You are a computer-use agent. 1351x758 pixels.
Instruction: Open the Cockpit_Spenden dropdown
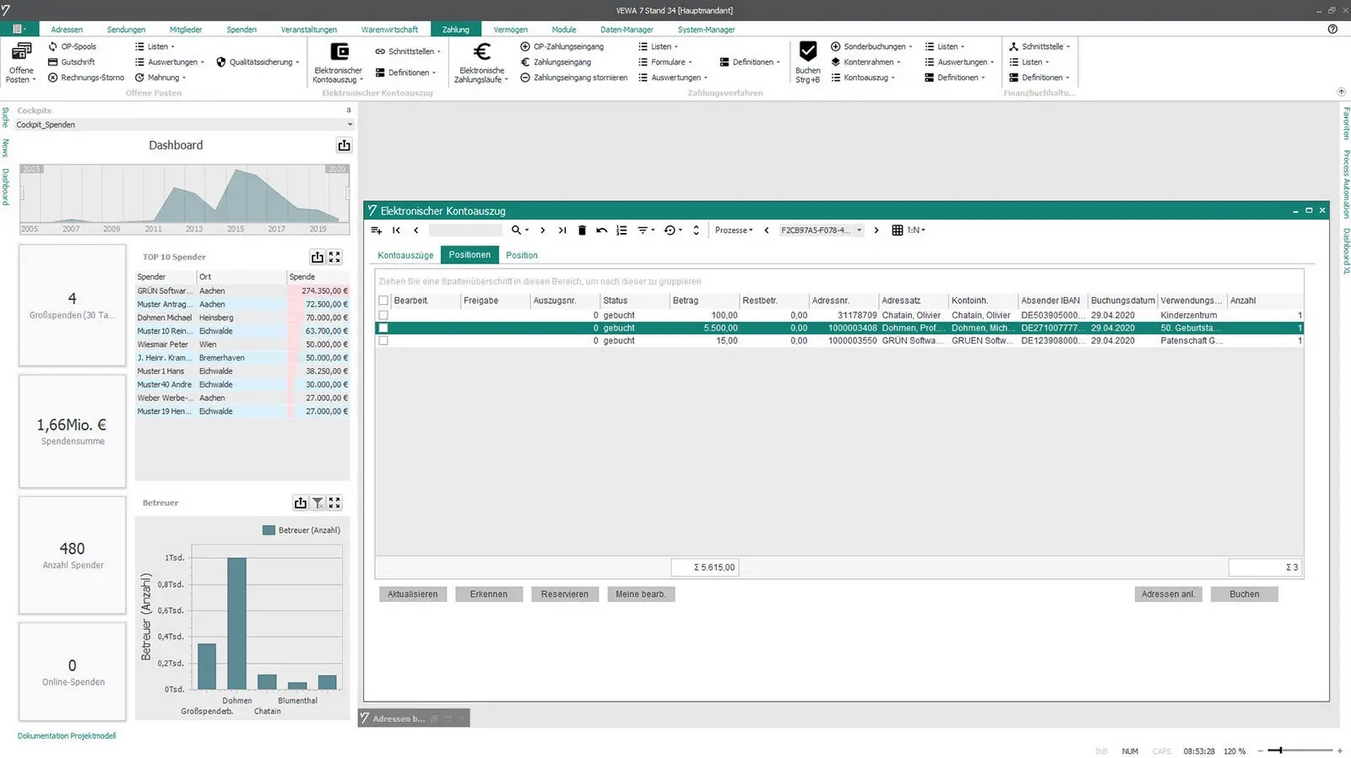(x=185, y=125)
